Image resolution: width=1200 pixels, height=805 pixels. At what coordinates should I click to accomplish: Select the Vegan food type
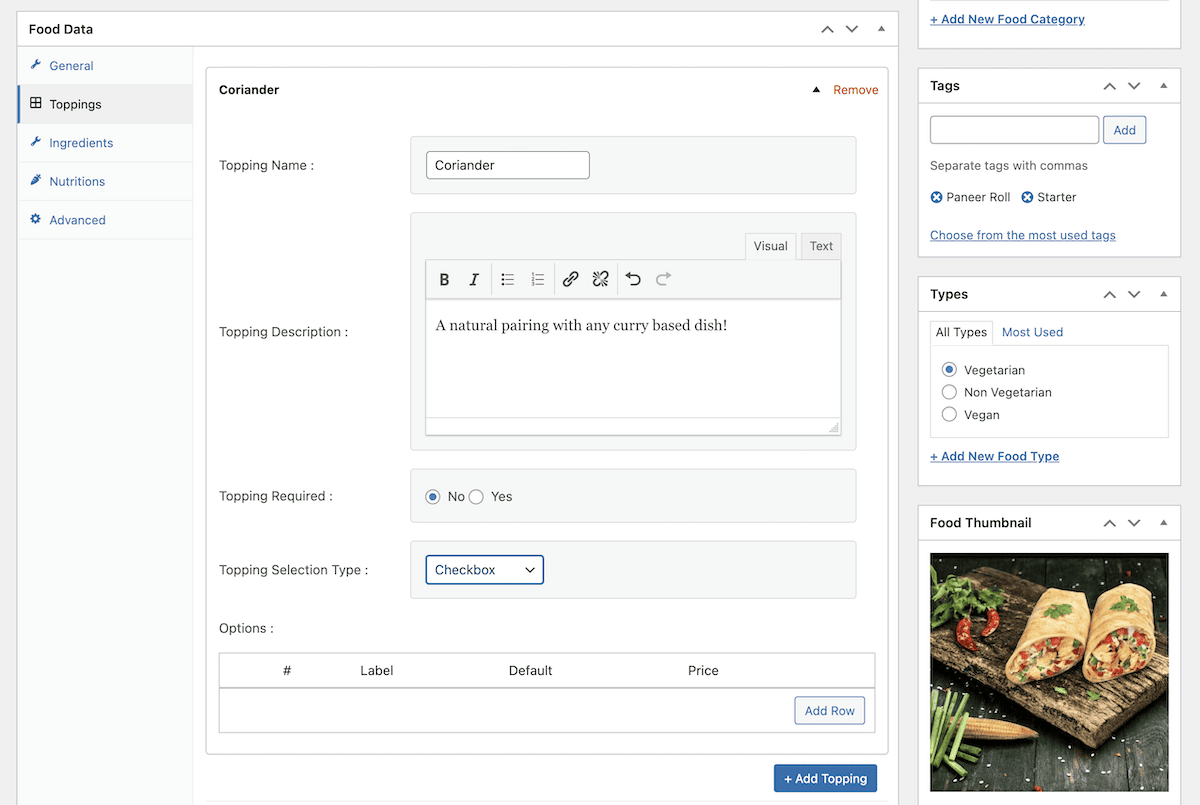[x=949, y=415]
